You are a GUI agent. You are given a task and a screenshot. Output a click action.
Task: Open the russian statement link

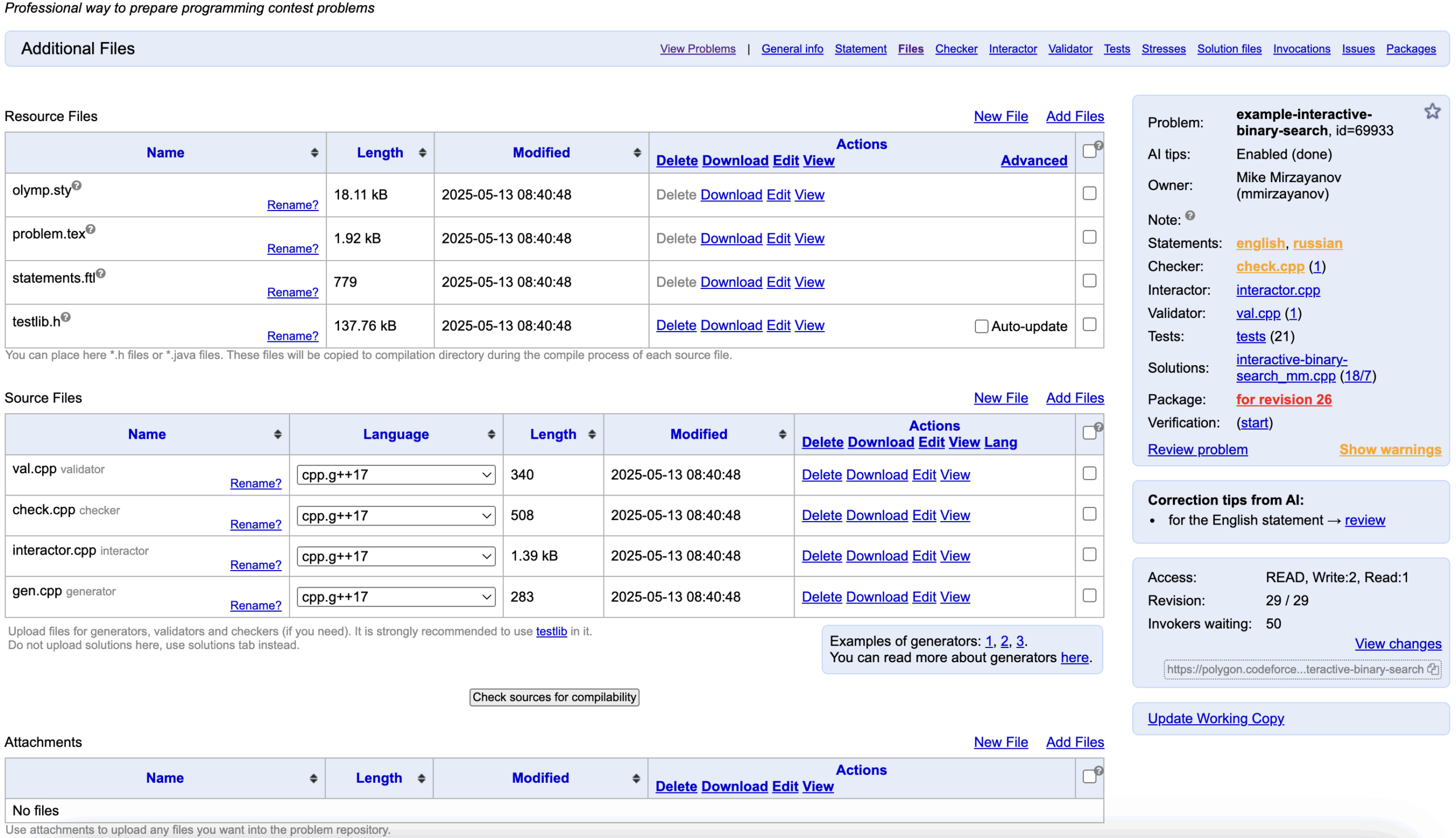pos(1317,243)
